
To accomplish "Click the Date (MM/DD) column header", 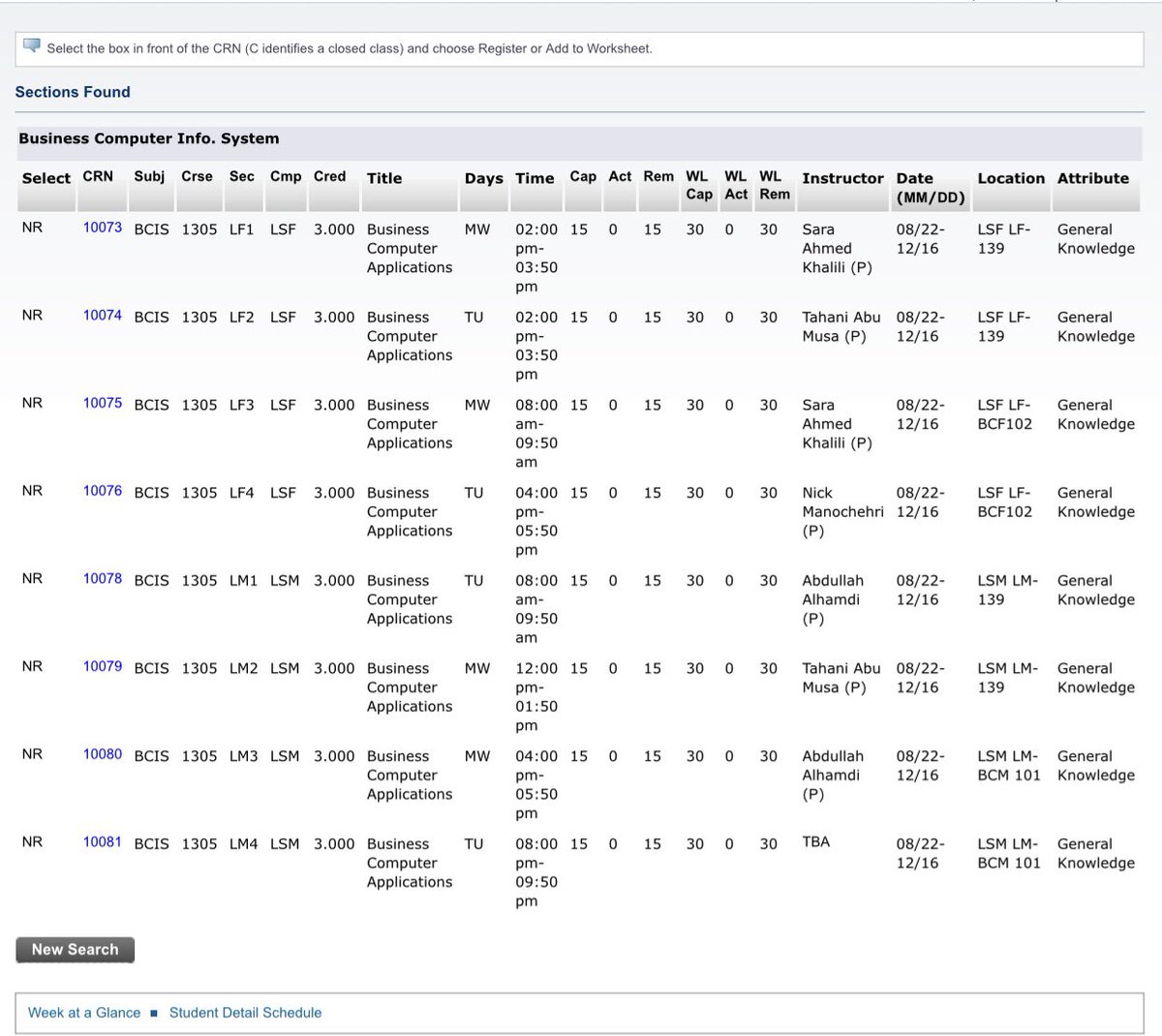I will 931,188.
